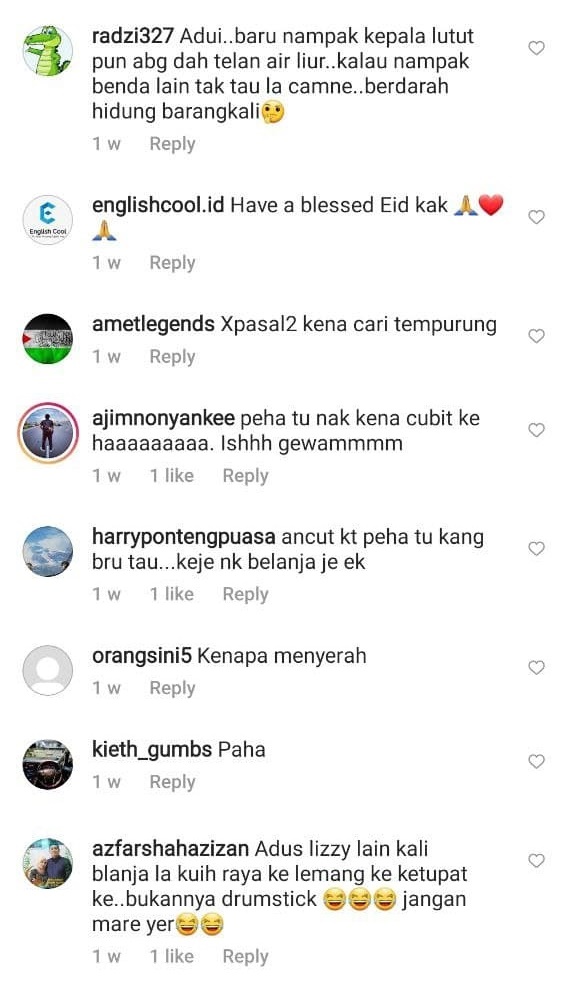The image size is (576, 982).
Task: Reply to radzi327's comment
Action: click(x=172, y=144)
